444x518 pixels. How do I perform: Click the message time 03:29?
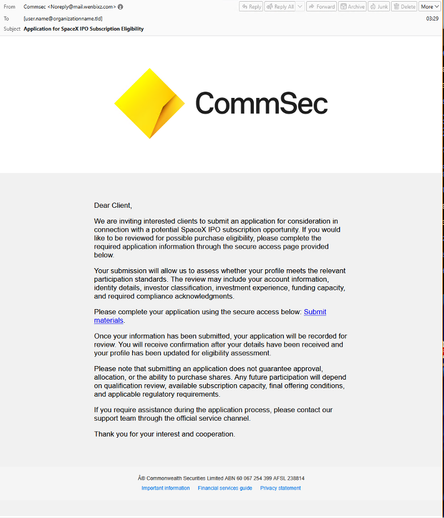432,19
